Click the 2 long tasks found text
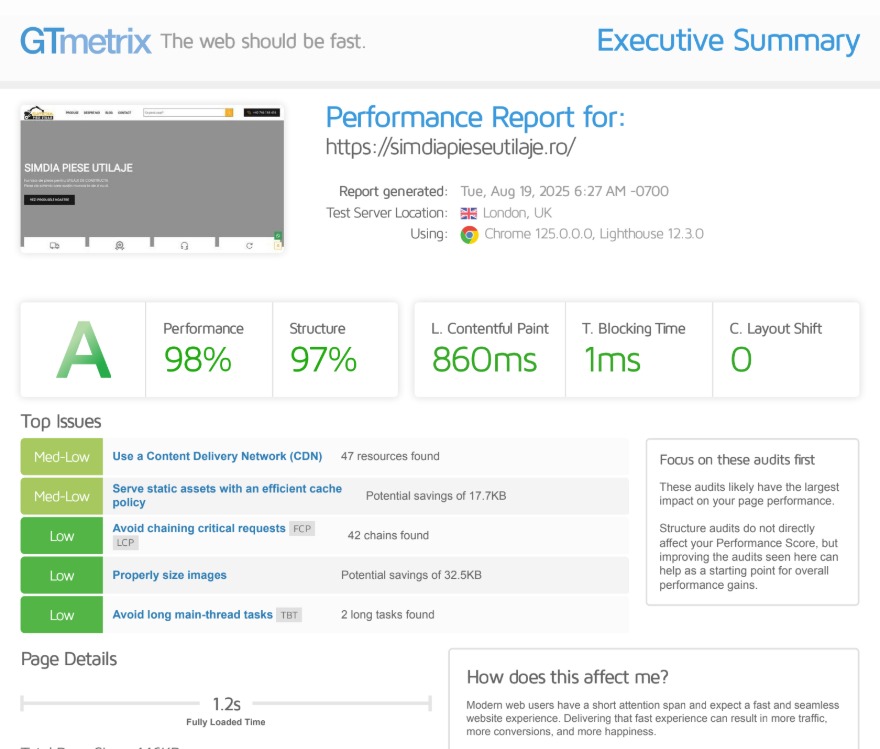880x749 pixels. 388,615
